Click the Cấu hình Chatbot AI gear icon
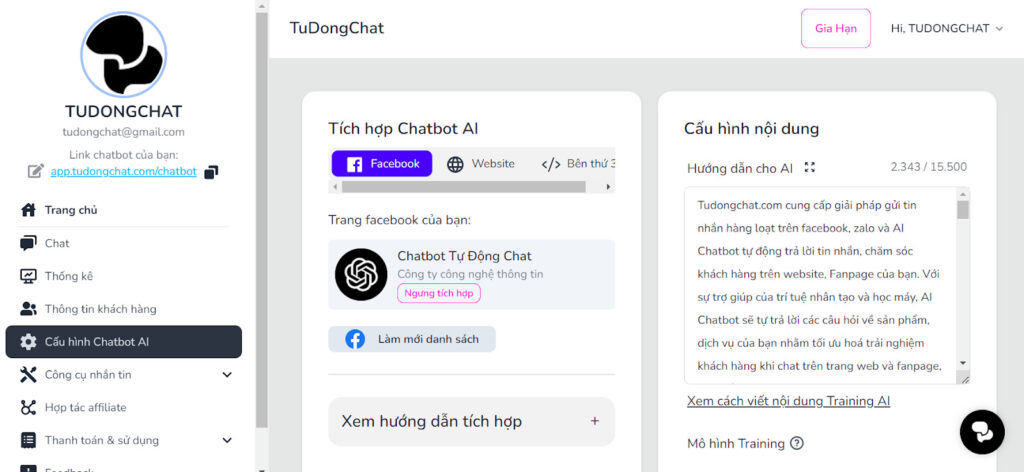The height and width of the screenshot is (472, 1024). [x=28, y=342]
